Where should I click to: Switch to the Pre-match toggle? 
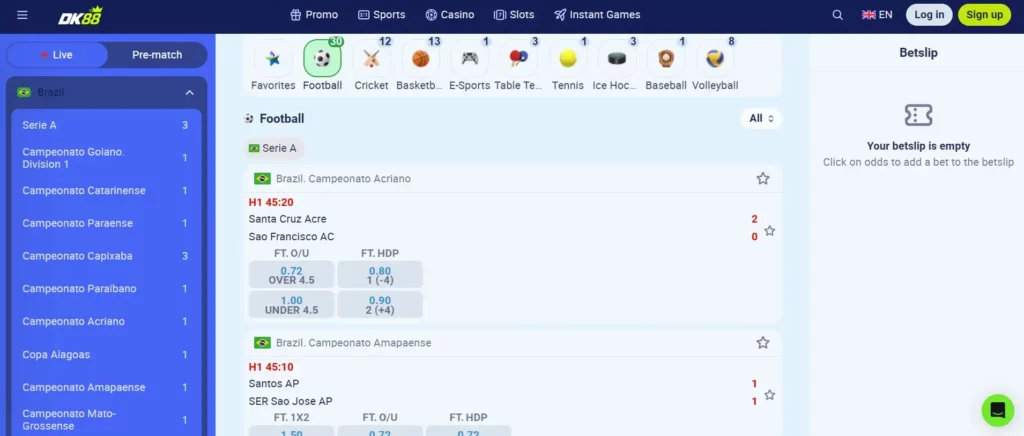click(157, 55)
